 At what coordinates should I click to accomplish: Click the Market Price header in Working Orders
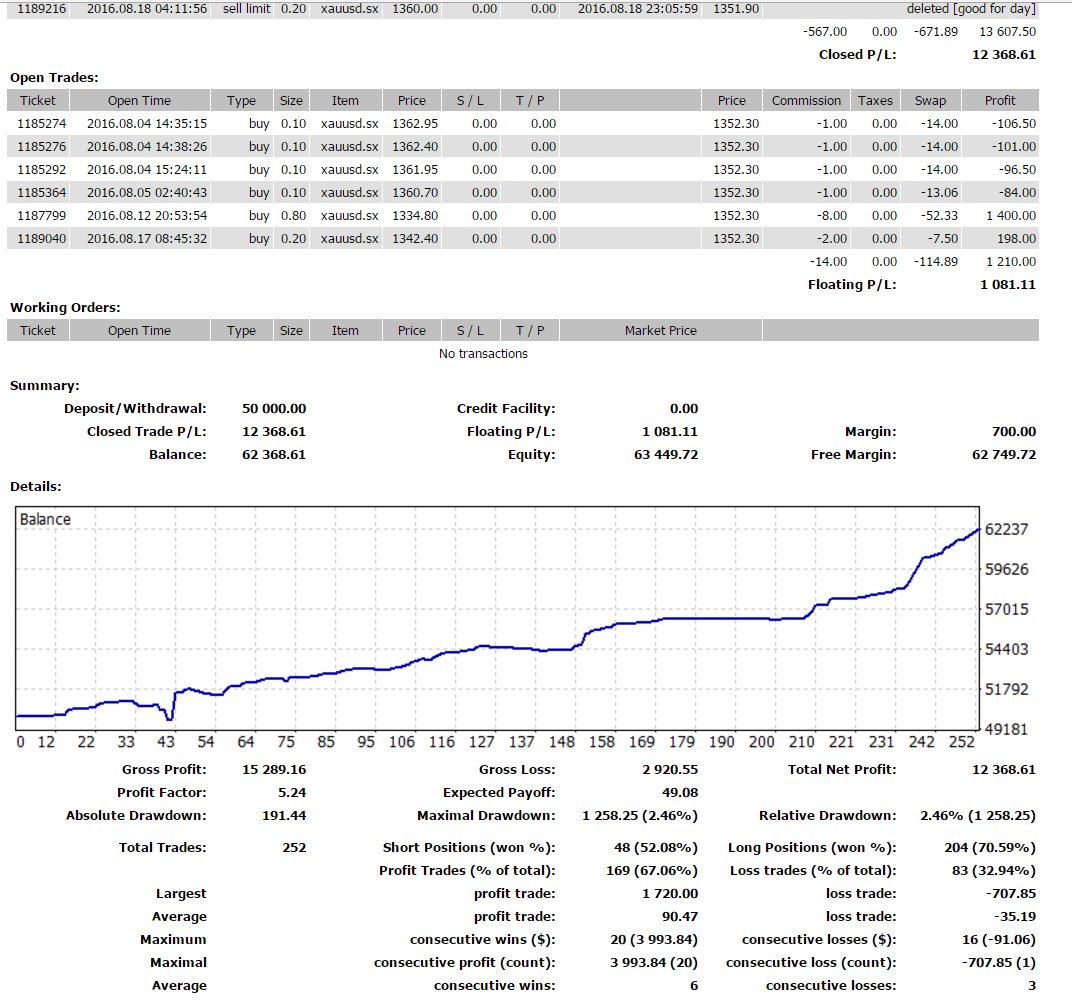point(660,331)
